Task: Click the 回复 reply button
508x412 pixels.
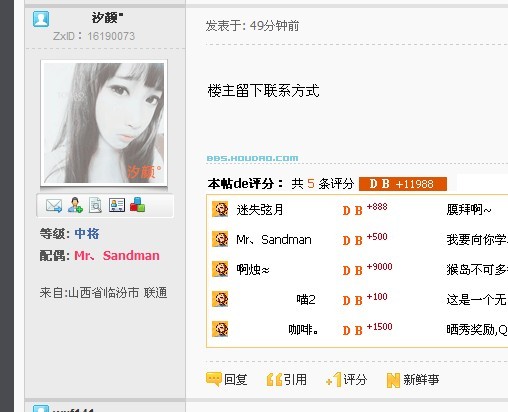Action: [227, 379]
